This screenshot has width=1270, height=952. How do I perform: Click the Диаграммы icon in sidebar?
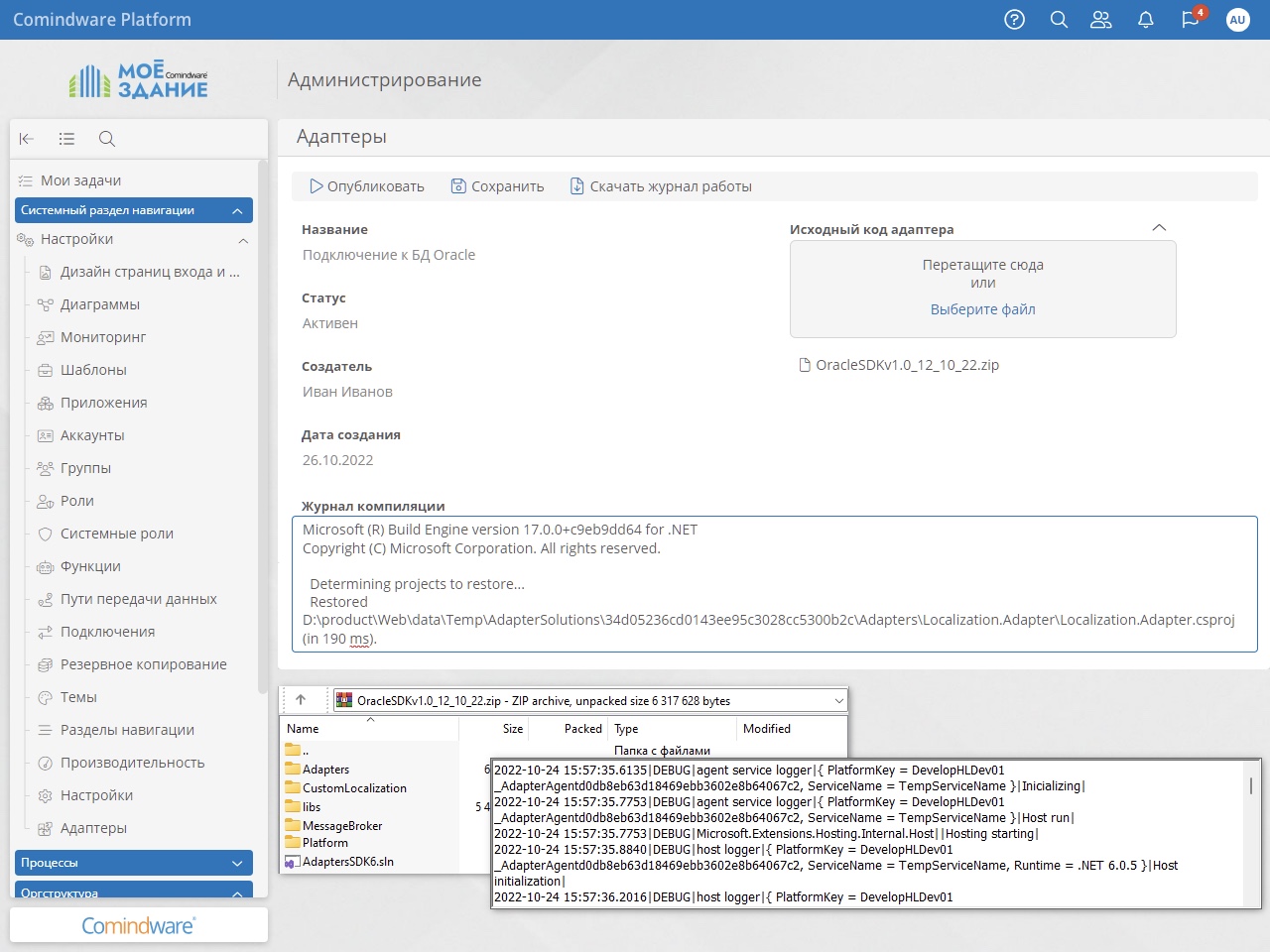coord(45,304)
